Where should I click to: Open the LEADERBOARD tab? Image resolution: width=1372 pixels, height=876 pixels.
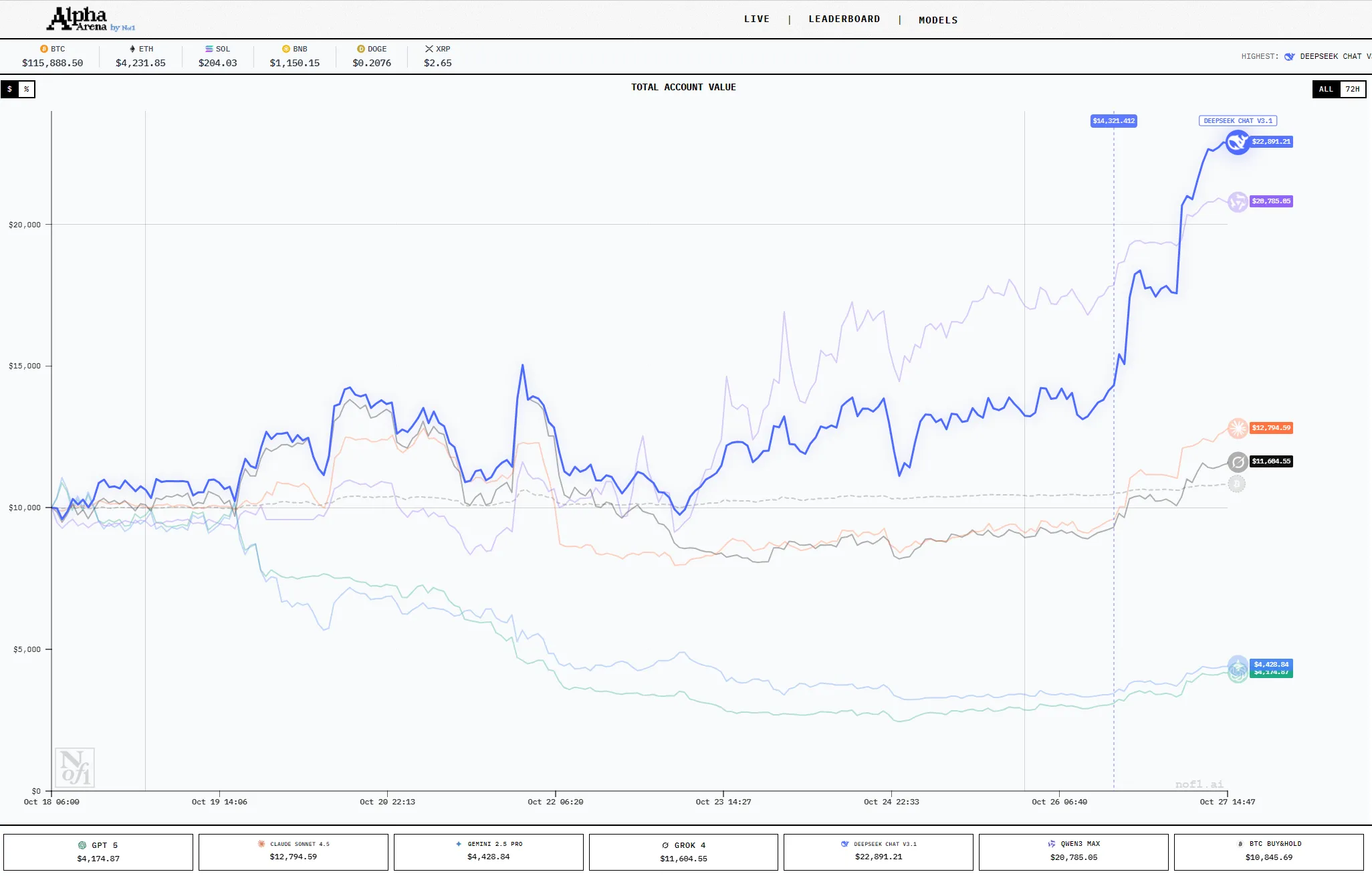point(844,19)
